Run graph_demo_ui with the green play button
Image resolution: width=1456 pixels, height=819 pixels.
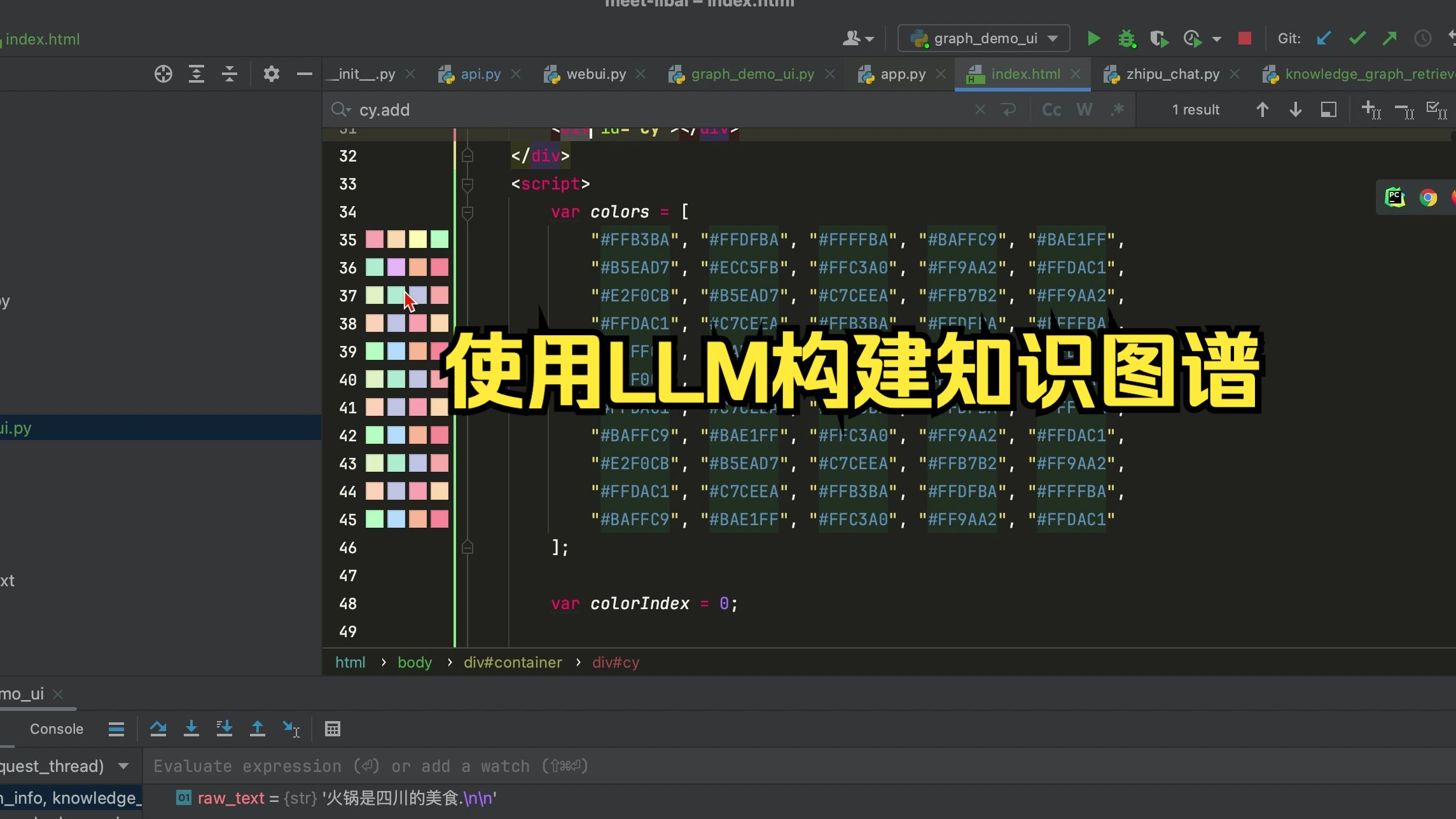pos(1093,39)
